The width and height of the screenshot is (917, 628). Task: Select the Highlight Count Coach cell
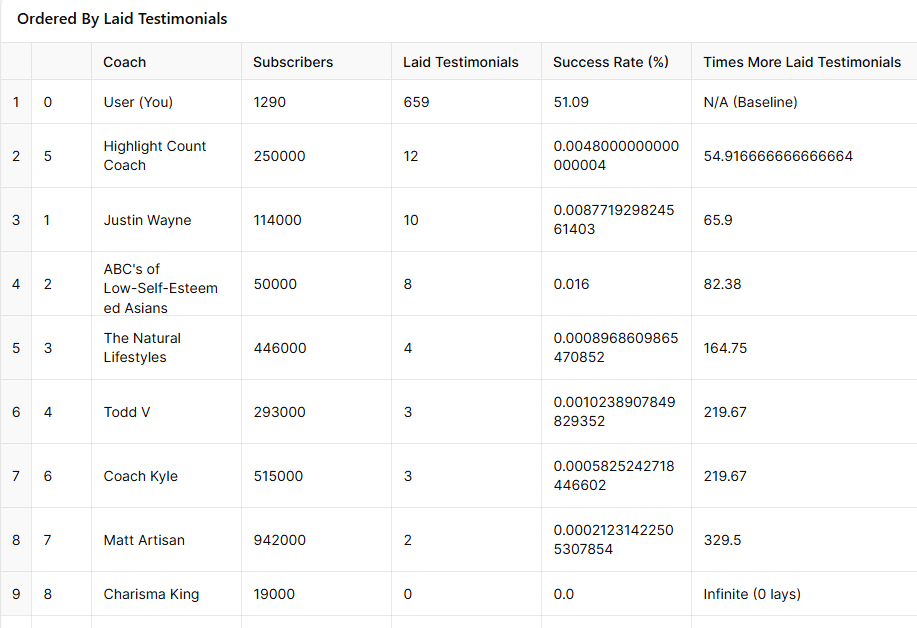[x=155, y=156]
